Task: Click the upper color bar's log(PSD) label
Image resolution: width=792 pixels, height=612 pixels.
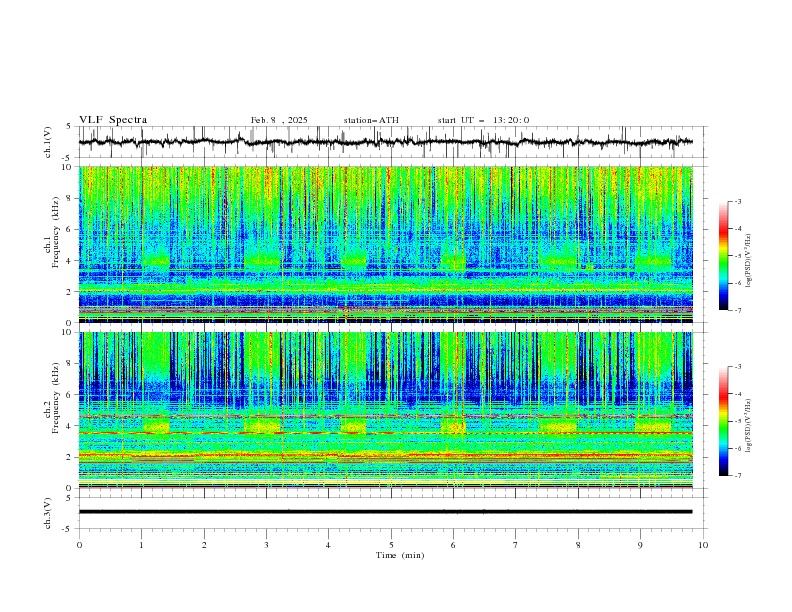Action: (748, 261)
